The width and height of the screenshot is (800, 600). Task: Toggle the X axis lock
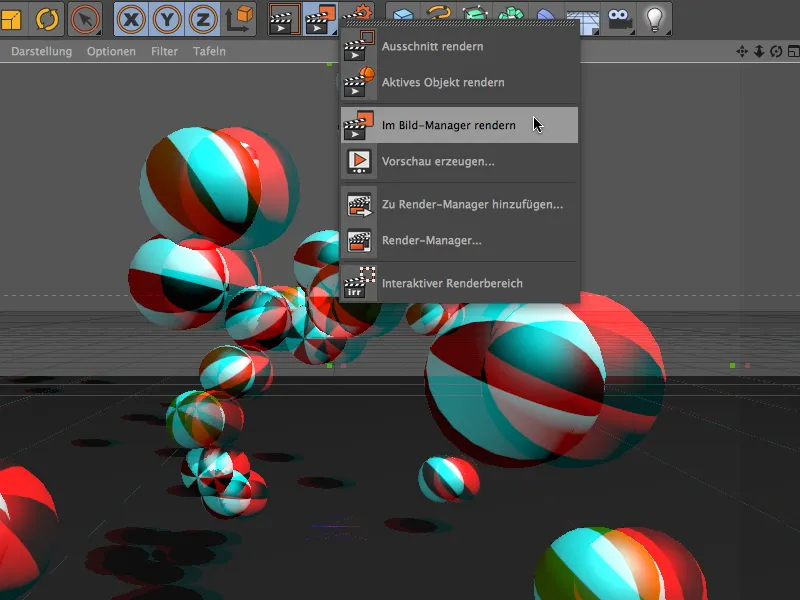pos(131,19)
